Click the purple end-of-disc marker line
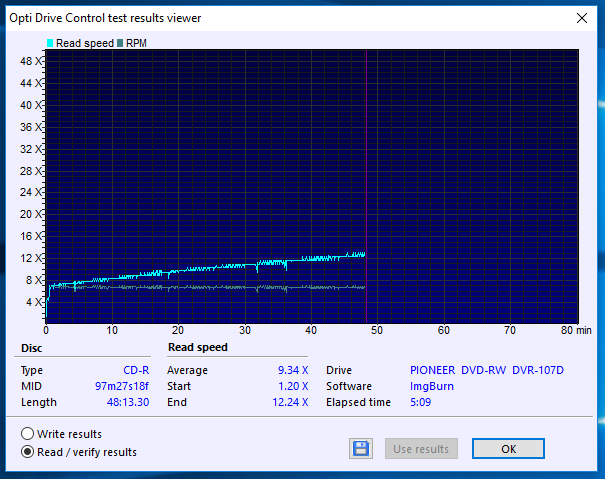 tap(366, 186)
